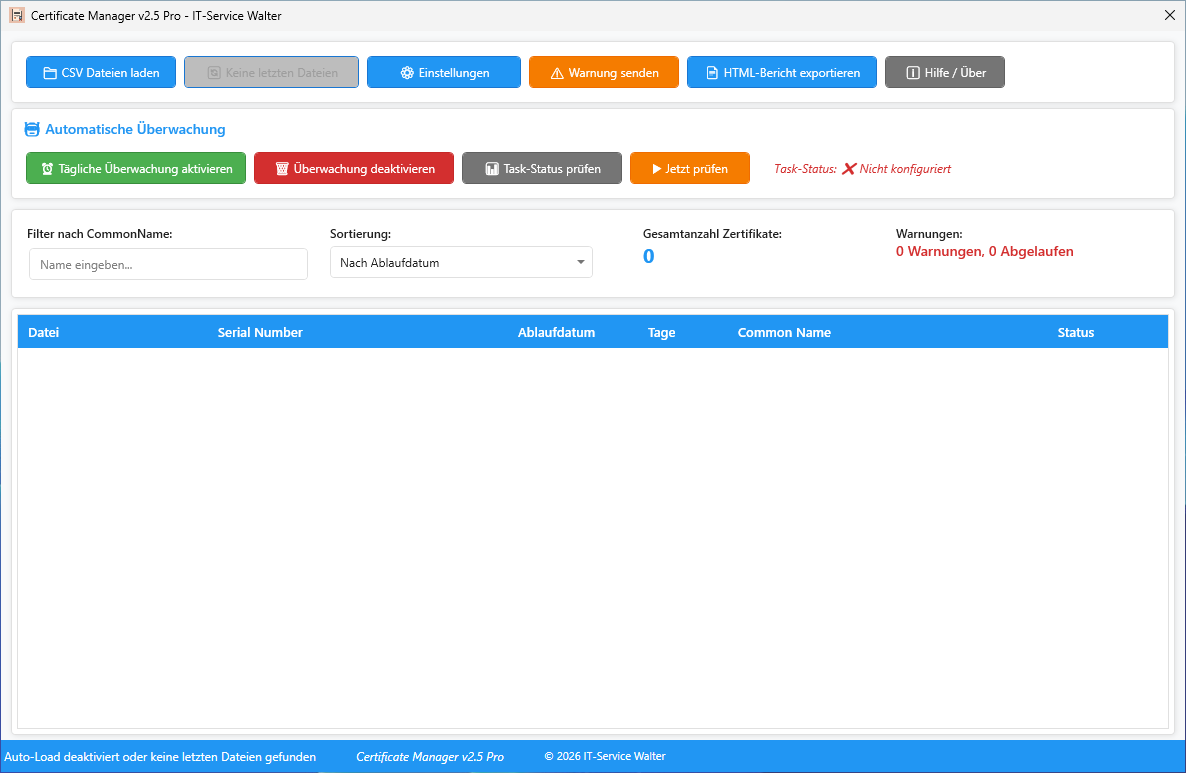Click the warning triangle icon on Warnung senden
Screen dimensions: 1186x773
[557, 73]
